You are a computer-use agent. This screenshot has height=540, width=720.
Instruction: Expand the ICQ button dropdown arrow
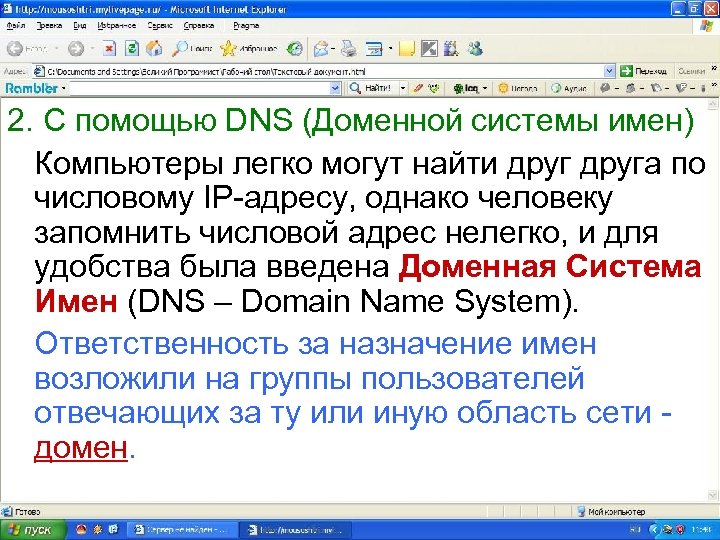484,88
